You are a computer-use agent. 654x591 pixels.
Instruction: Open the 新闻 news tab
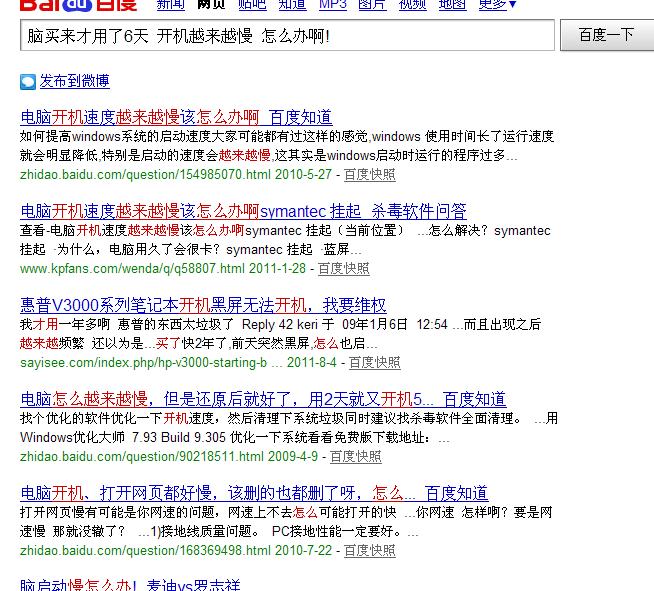(x=171, y=5)
